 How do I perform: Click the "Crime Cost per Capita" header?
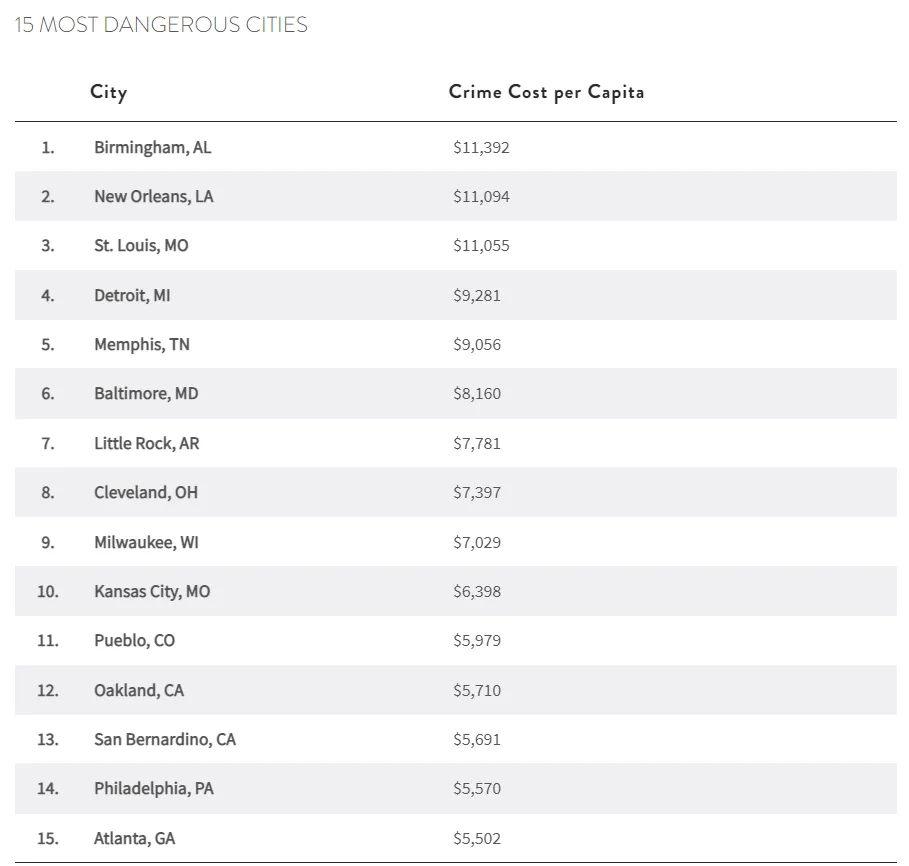546,92
